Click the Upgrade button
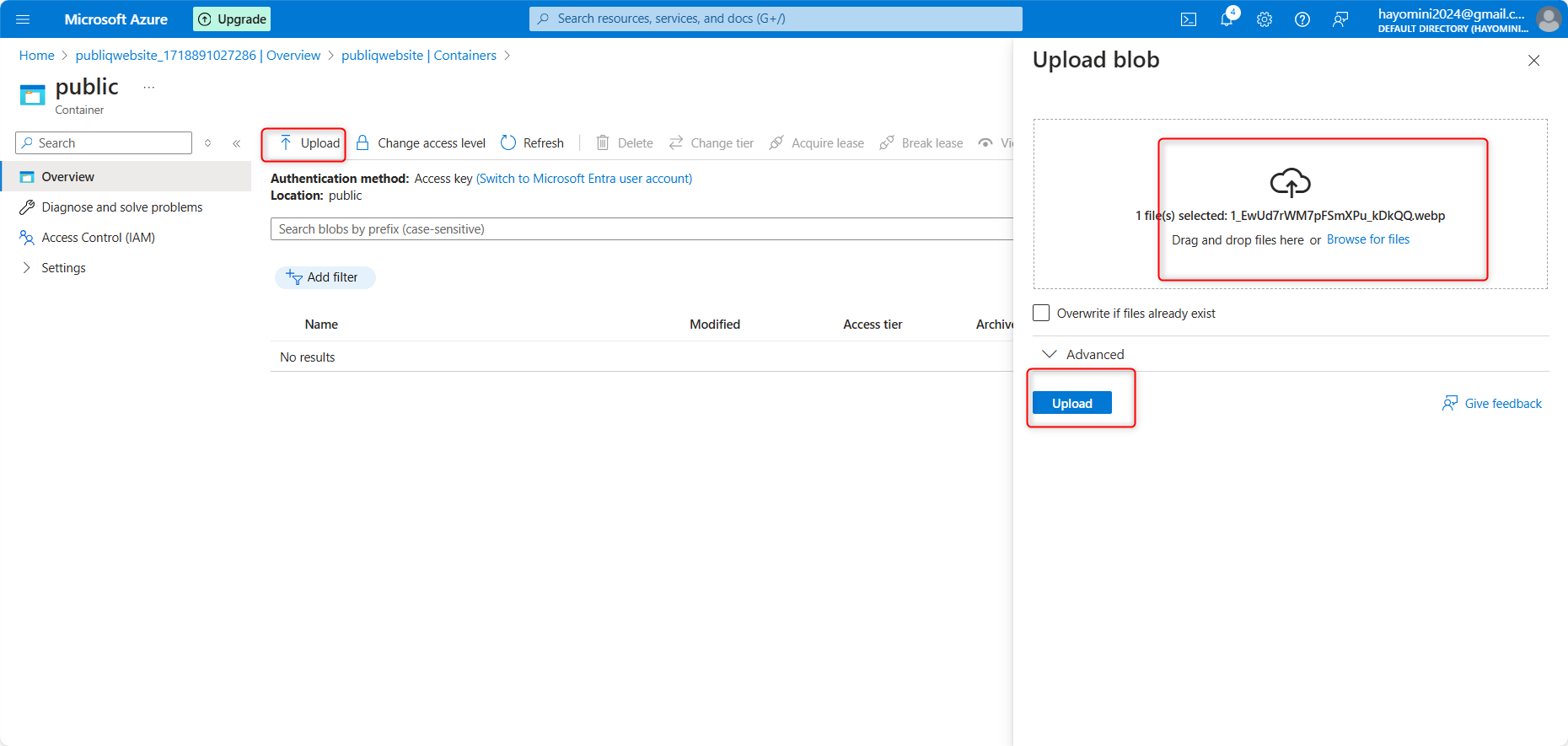The image size is (1568, 746). pos(232,19)
